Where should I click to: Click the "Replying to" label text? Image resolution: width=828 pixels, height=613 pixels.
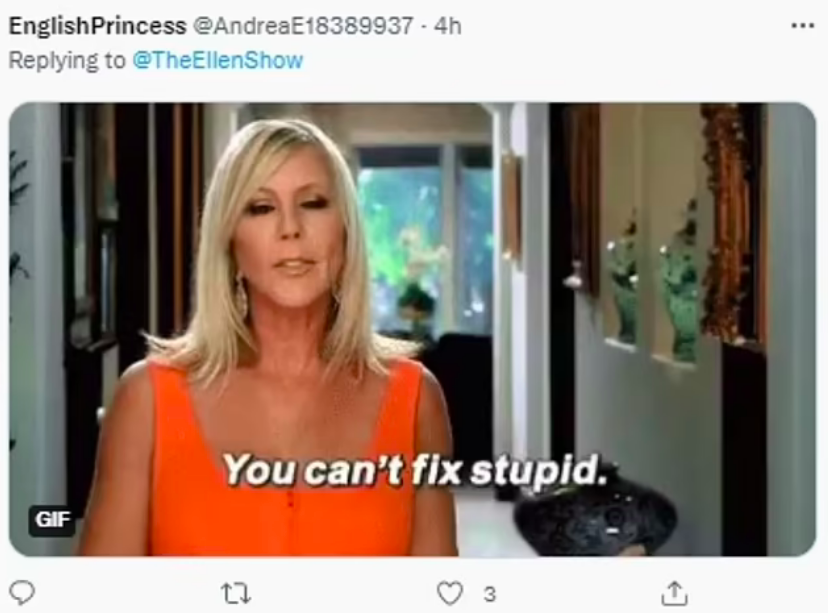click(67, 60)
